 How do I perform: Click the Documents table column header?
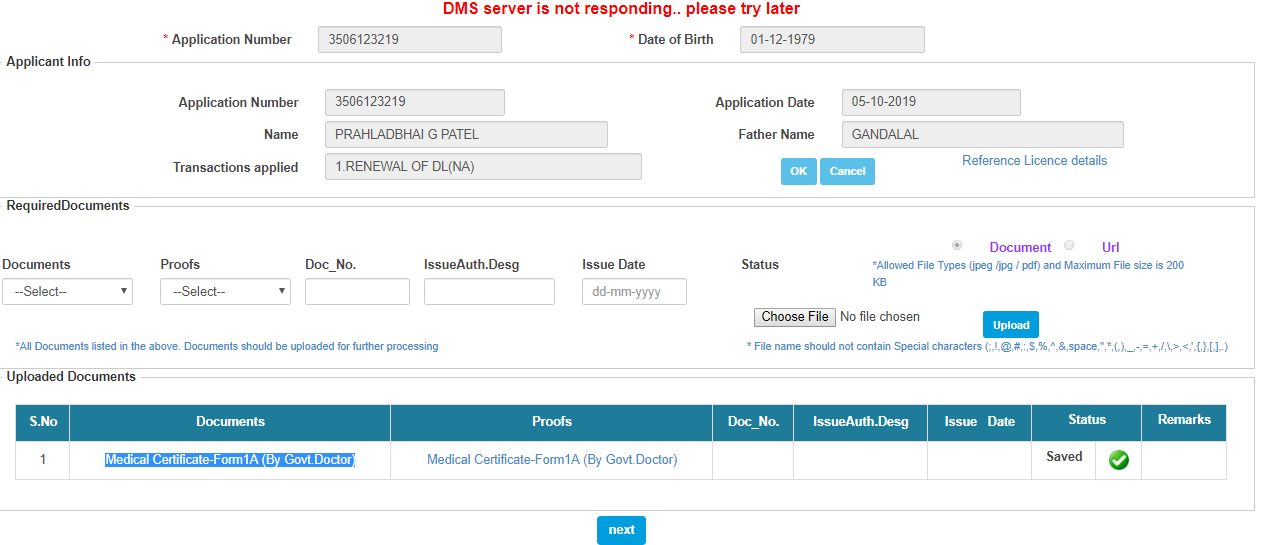tap(230, 422)
